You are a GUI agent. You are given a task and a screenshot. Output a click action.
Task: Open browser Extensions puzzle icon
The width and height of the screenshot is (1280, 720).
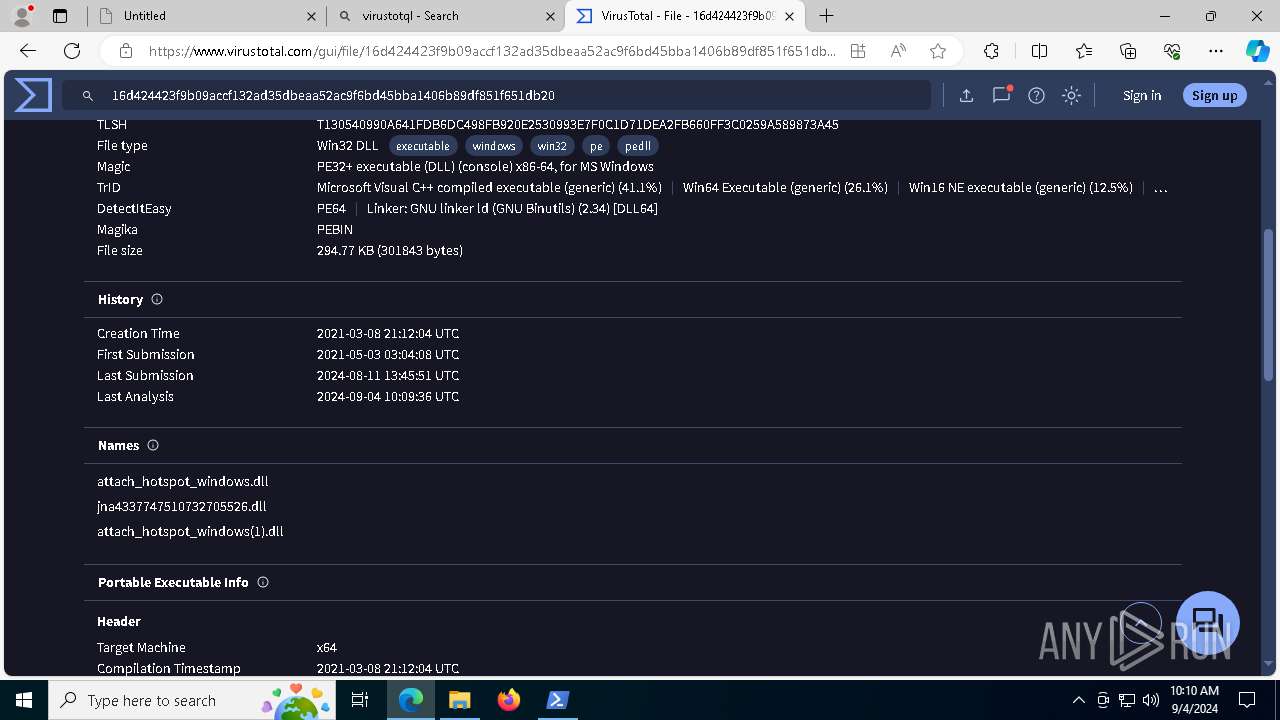(x=991, y=51)
